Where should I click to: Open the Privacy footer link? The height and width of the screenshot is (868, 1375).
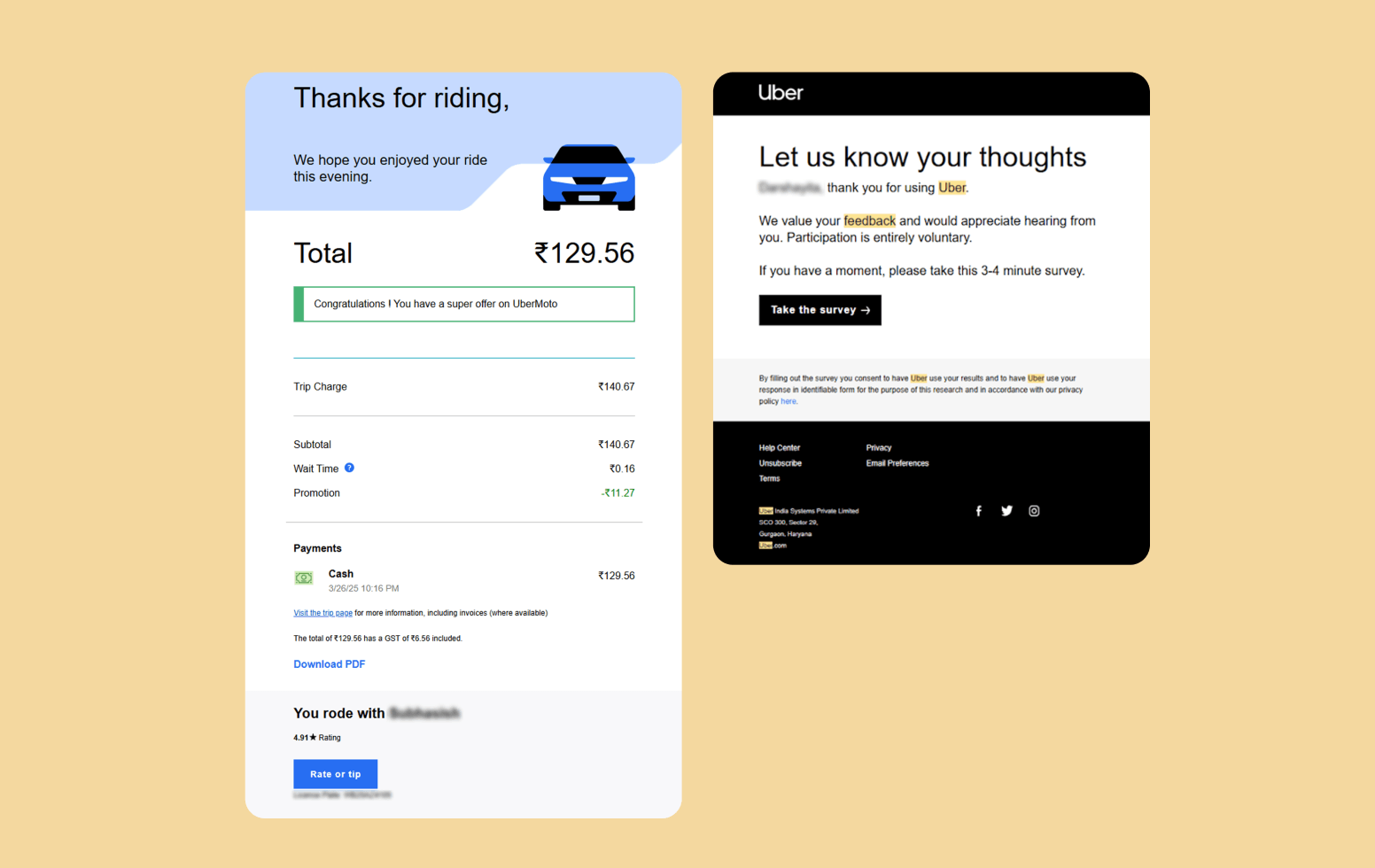pyautogui.click(x=879, y=448)
